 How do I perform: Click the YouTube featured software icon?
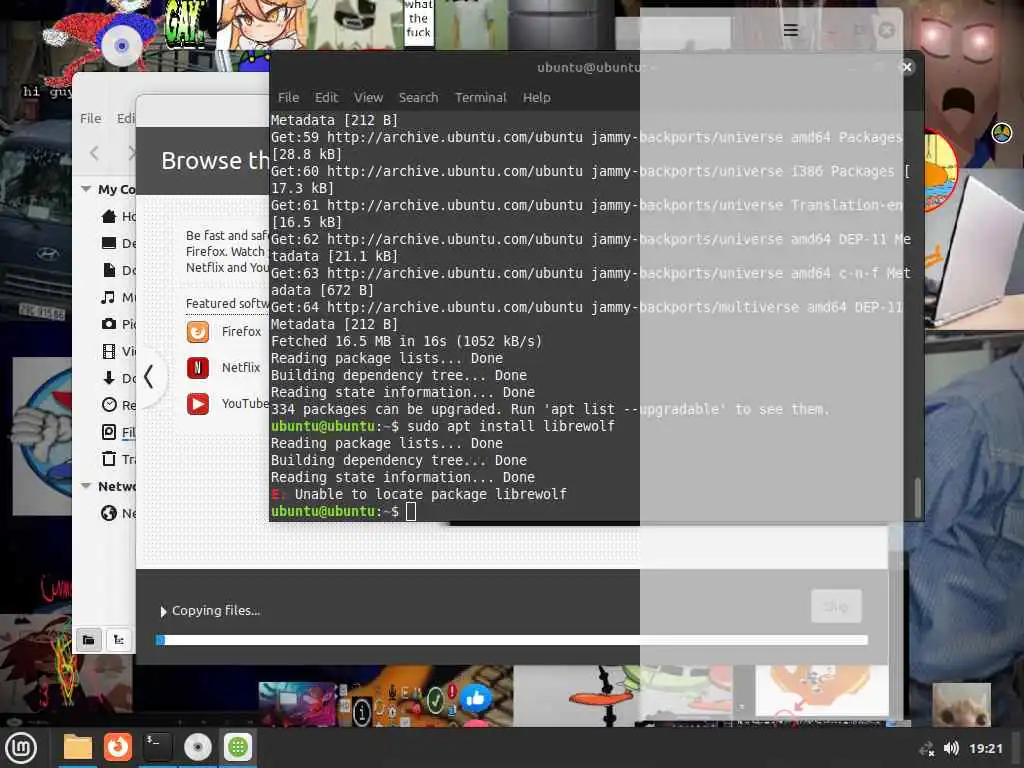[x=198, y=404]
